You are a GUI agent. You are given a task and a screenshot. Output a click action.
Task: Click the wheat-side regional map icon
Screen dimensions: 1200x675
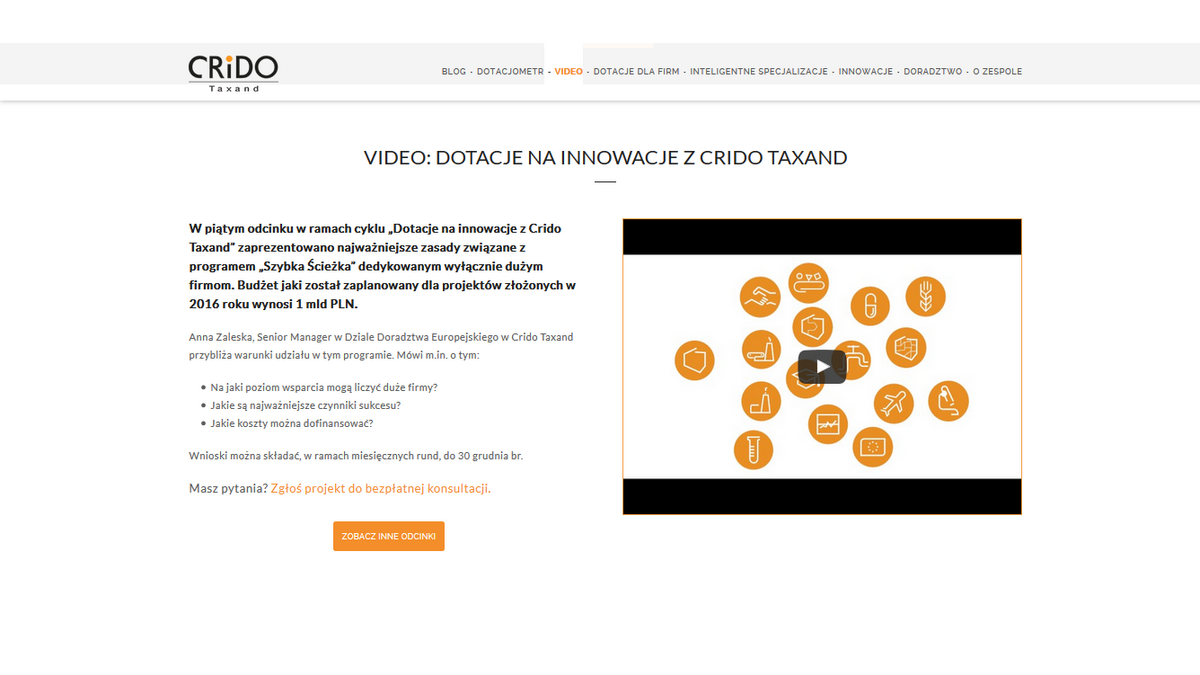[906, 347]
